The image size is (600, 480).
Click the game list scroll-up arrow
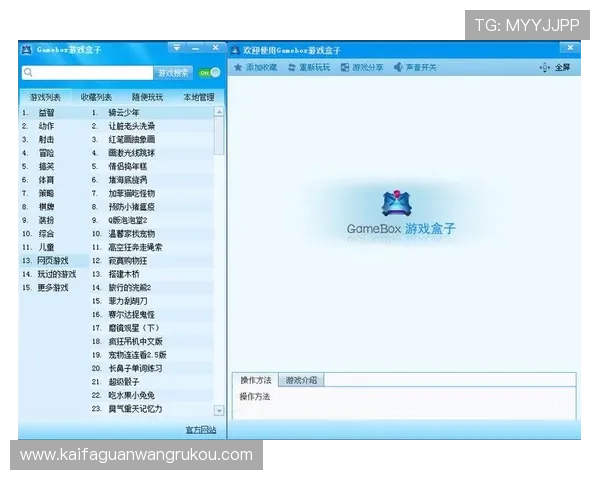pos(219,112)
